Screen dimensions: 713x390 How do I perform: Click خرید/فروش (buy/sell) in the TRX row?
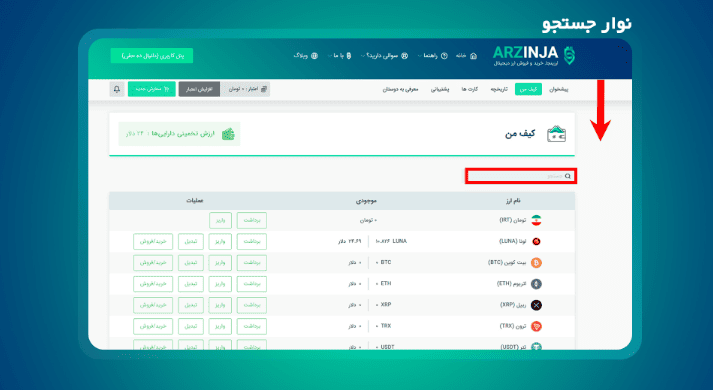tap(153, 326)
